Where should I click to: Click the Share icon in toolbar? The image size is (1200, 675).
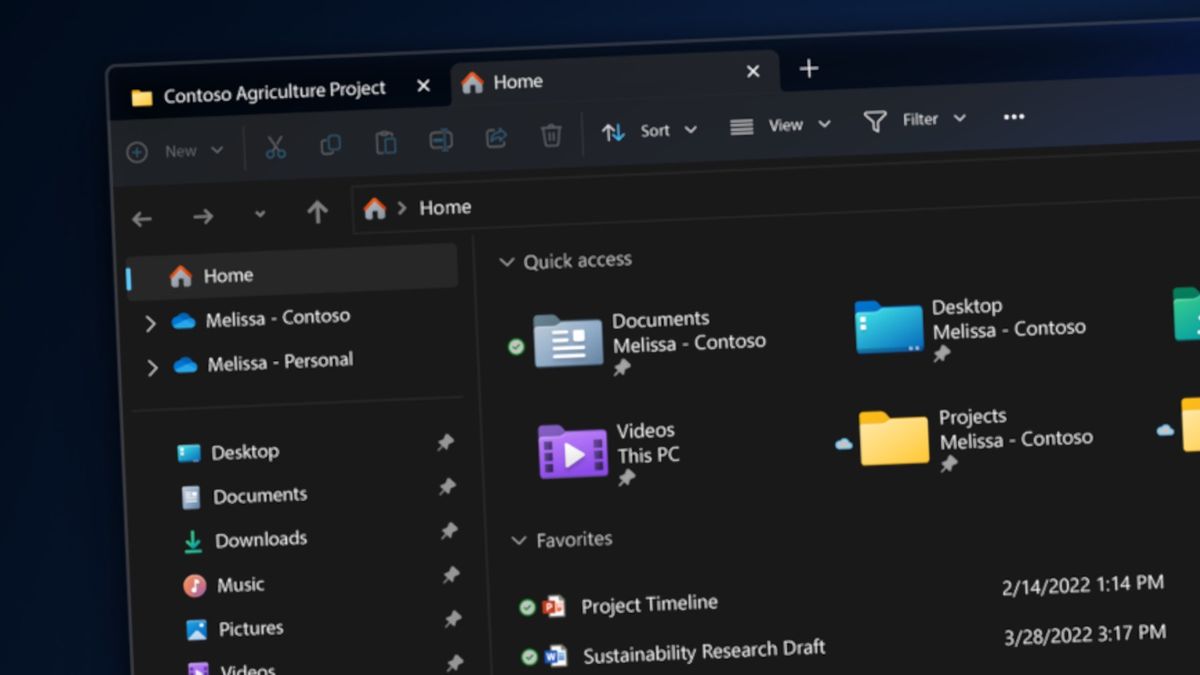[496, 137]
